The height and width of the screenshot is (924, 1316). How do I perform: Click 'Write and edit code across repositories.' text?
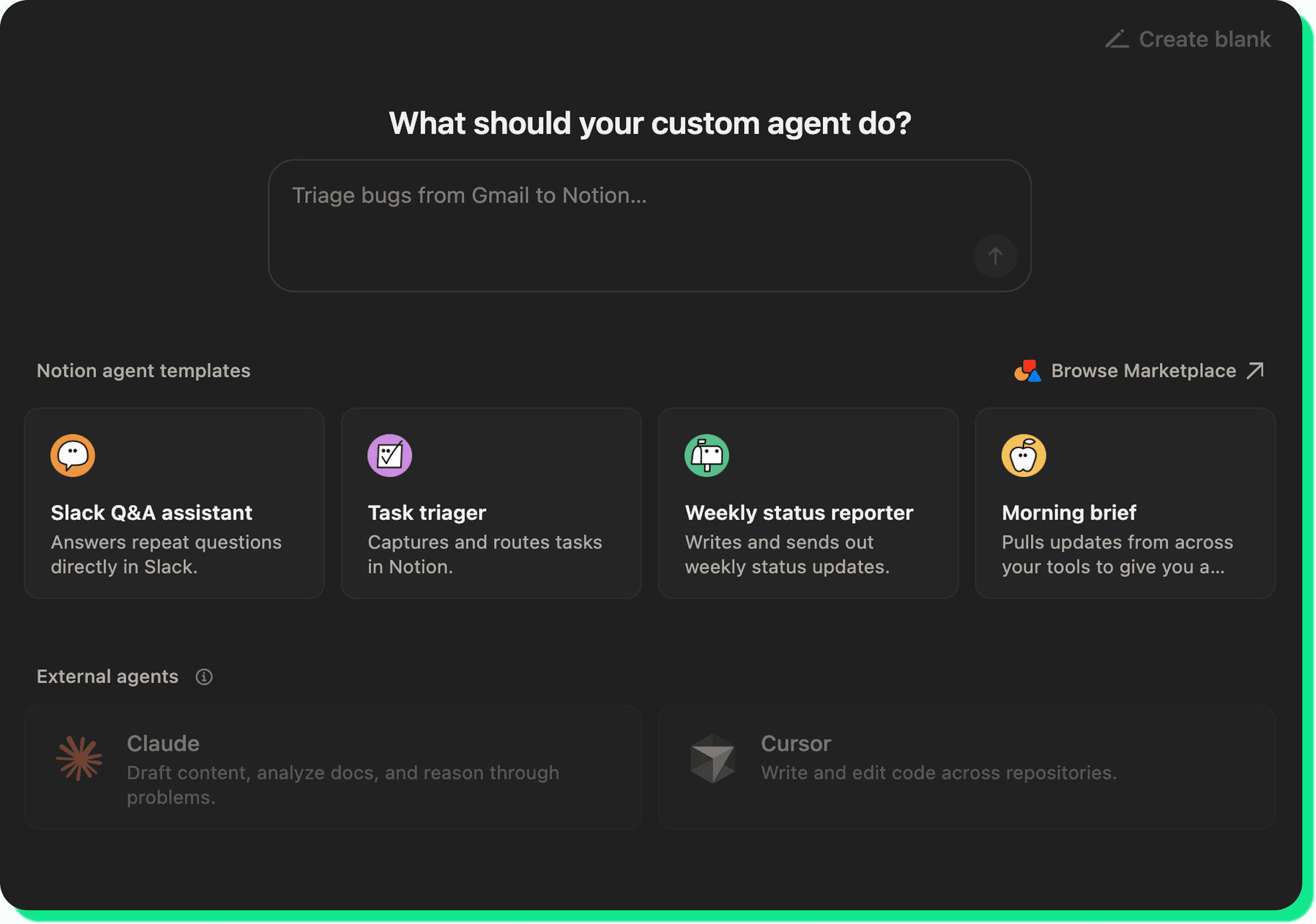tap(939, 773)
